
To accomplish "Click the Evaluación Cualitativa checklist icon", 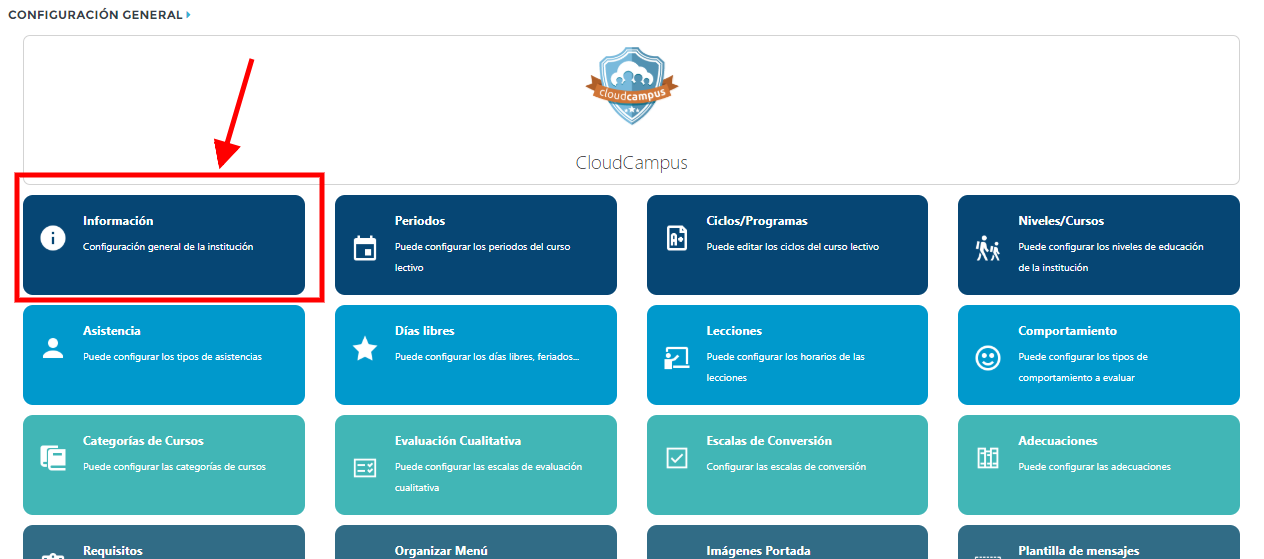I will 365,468.
